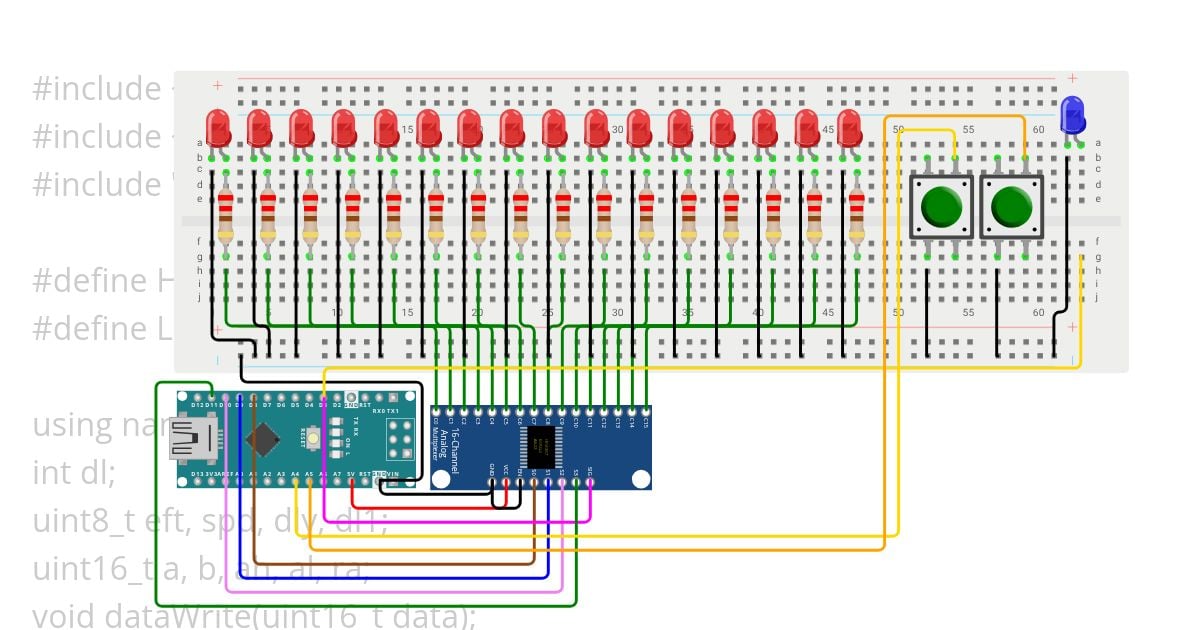Select the multiplexer's black chip

click(x=541, y=446)
